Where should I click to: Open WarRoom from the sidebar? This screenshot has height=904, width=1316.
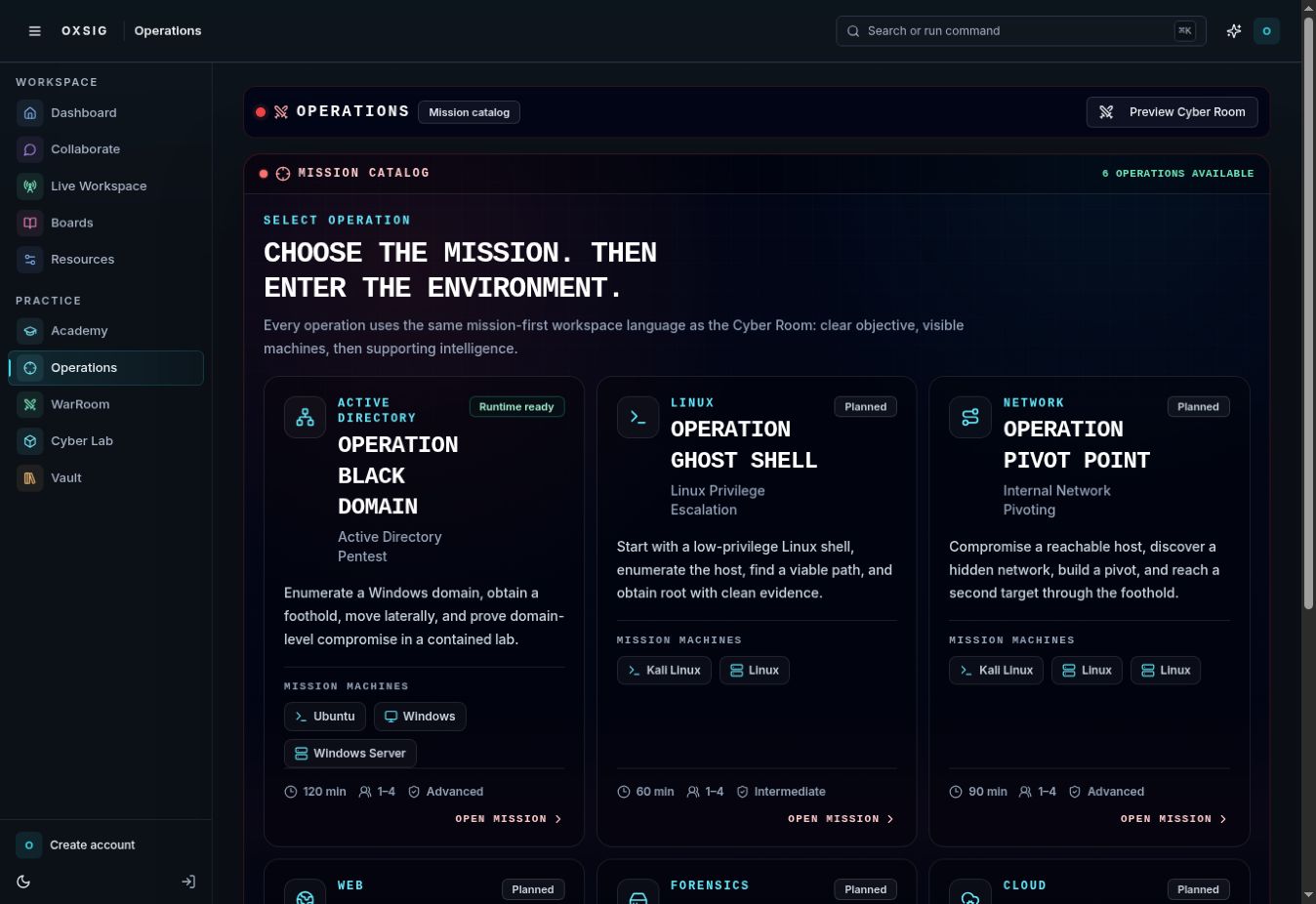pos(106,404)
